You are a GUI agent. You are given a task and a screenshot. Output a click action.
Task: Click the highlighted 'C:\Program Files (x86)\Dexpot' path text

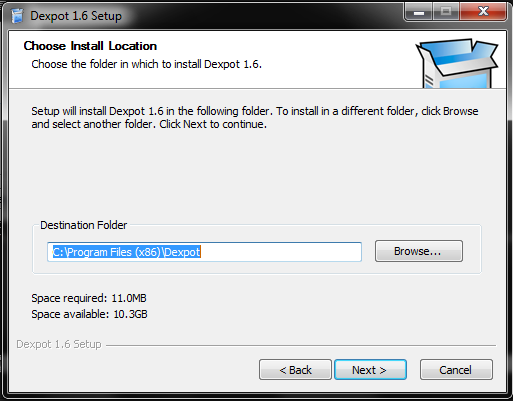click(127, 252)
